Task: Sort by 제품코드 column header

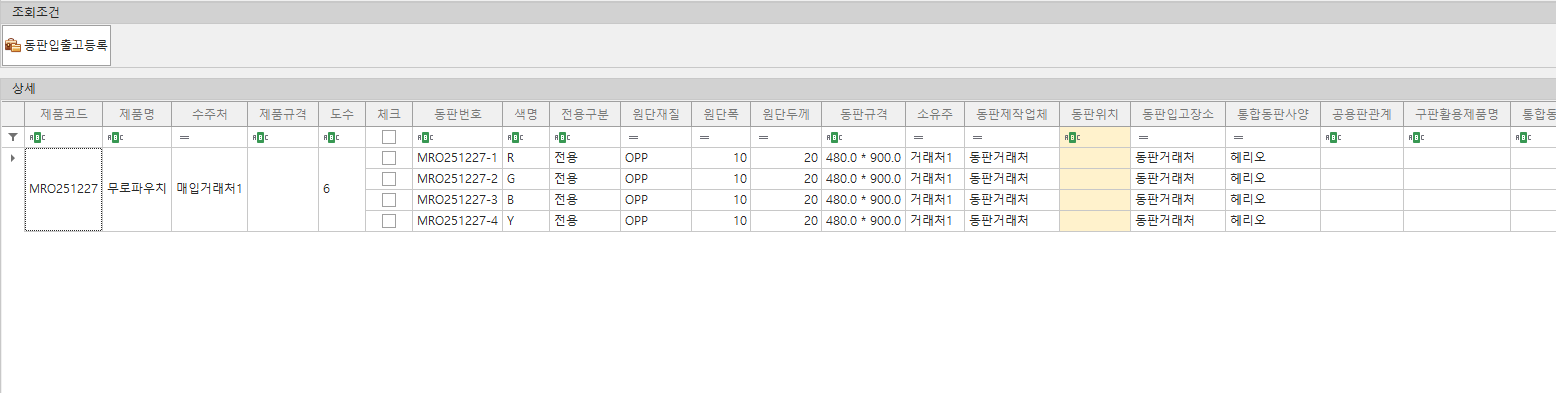Action: pyautogui.click(x=64, y=114)
